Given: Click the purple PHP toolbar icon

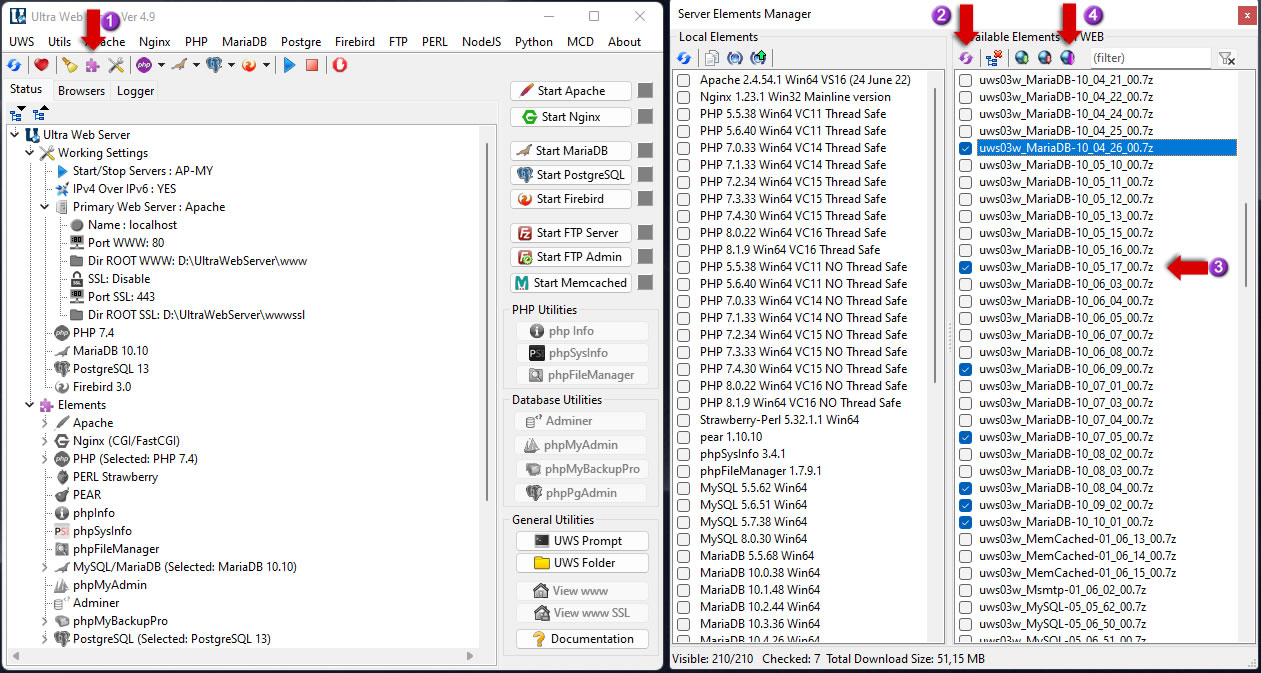Looking at the screenshot, I should (x=144, y=65).
